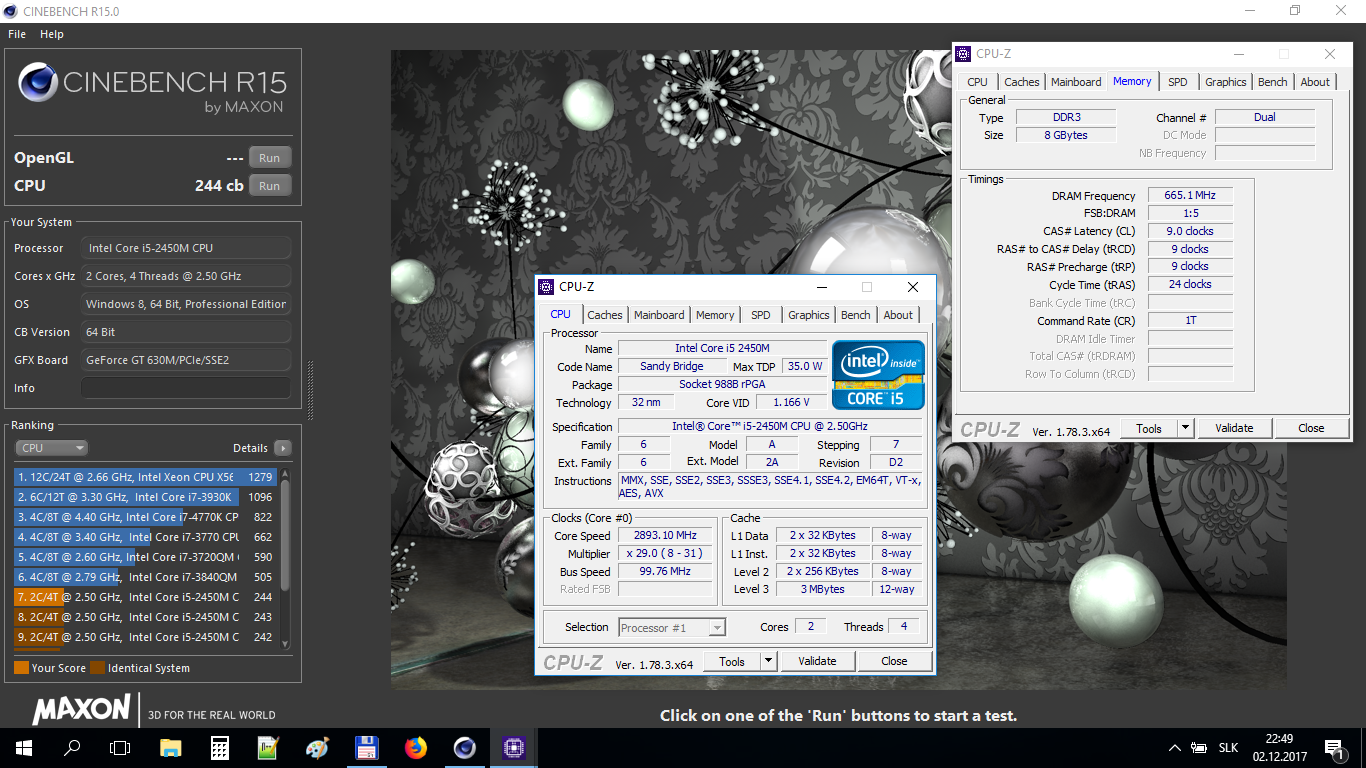Select ranking row i5-2450M score 244
The image size is (1366, 768).
[x=145, y=597]
